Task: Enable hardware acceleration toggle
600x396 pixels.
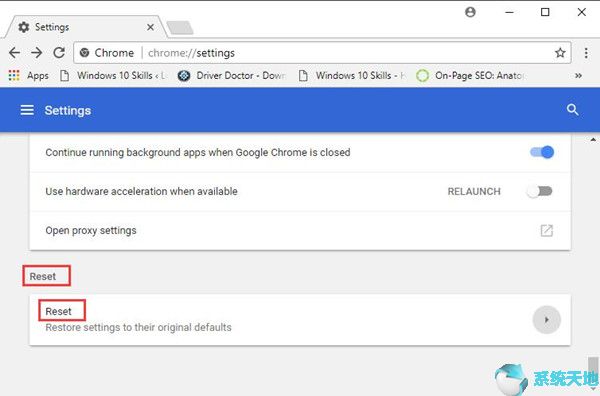Action: (x=540, y=191)
